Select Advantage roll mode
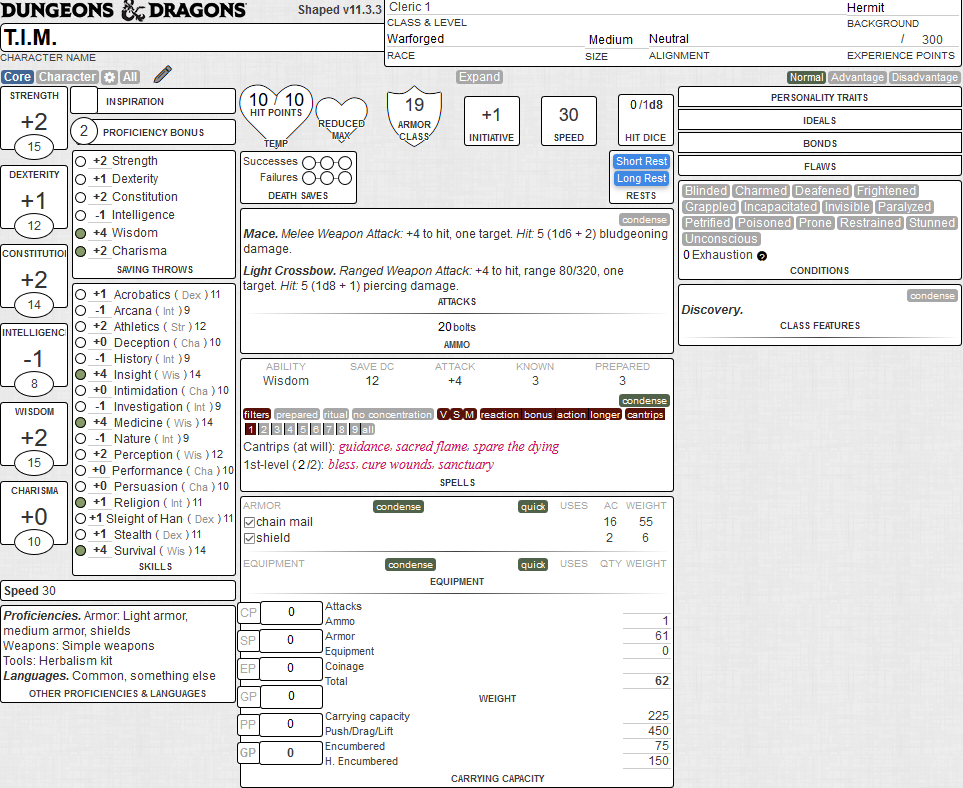Image resolution: width=963 pixels, height=788 pixels. tap(857, 77)
